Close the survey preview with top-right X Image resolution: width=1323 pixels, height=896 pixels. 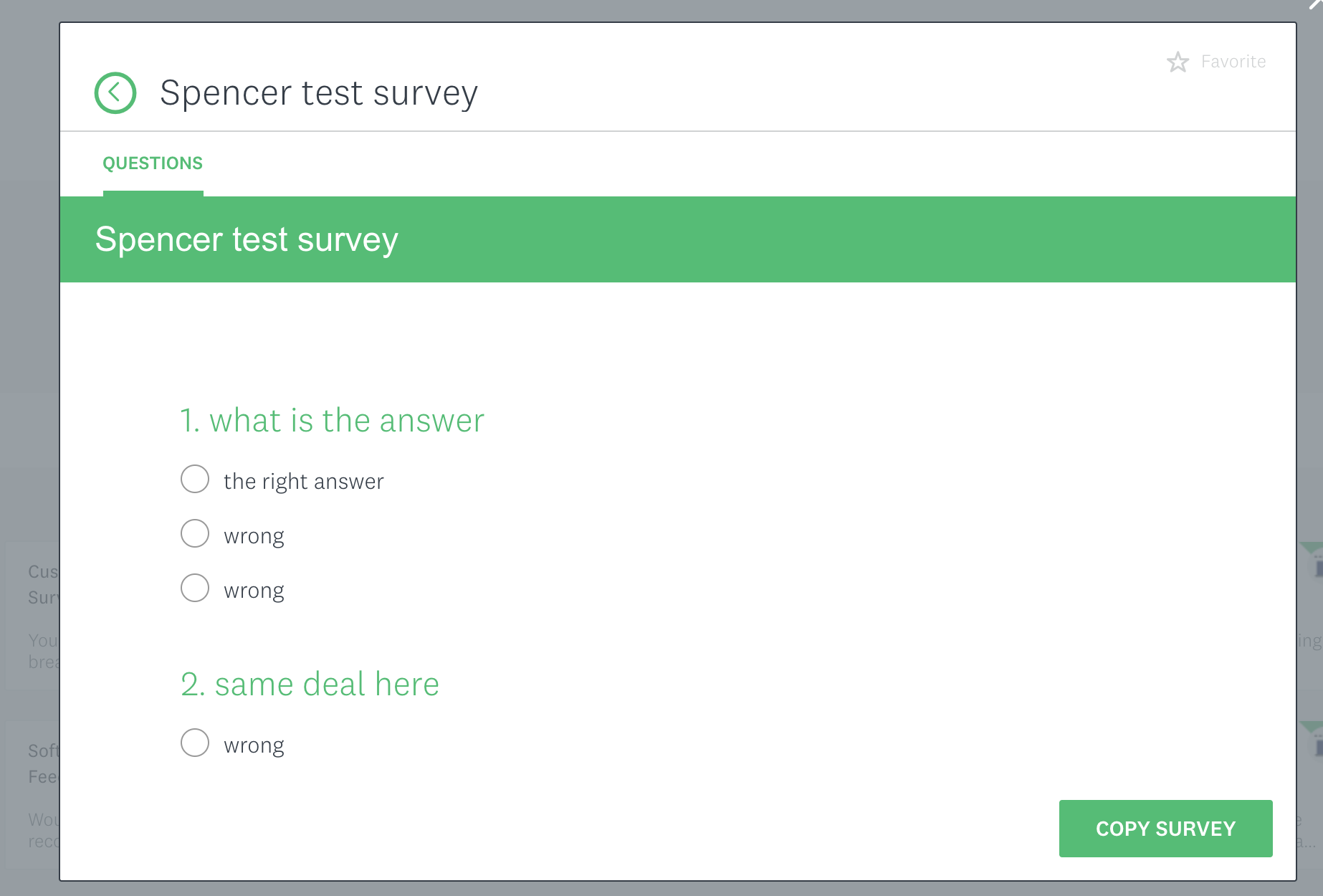1316,4
